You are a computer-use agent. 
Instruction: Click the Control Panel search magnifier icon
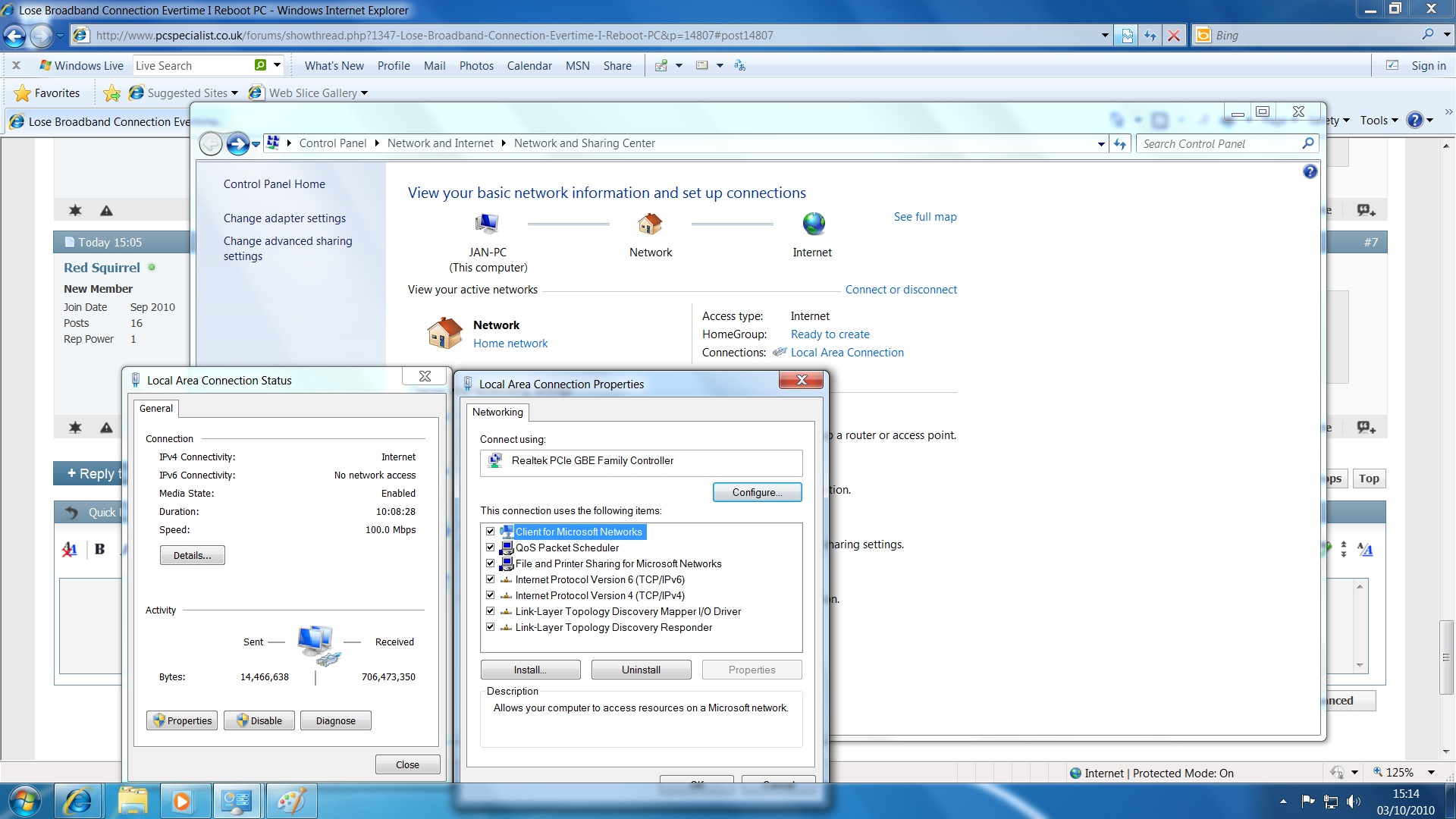pos(1307,143)
